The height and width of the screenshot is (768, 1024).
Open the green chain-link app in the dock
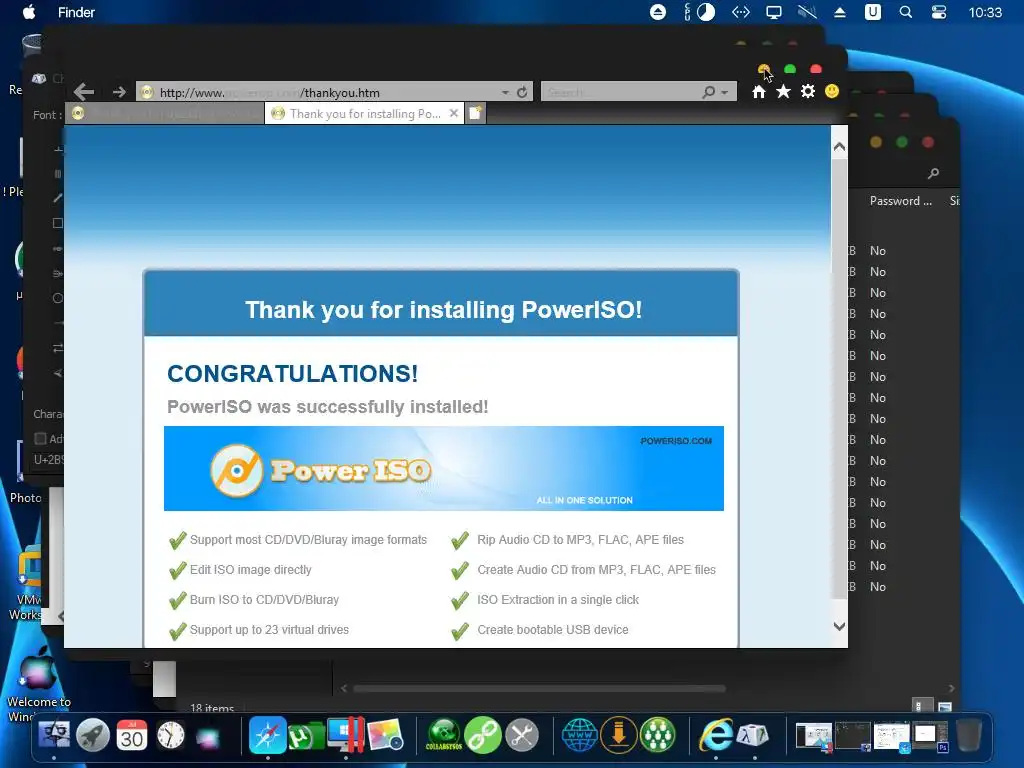click(x=483, y=736)
